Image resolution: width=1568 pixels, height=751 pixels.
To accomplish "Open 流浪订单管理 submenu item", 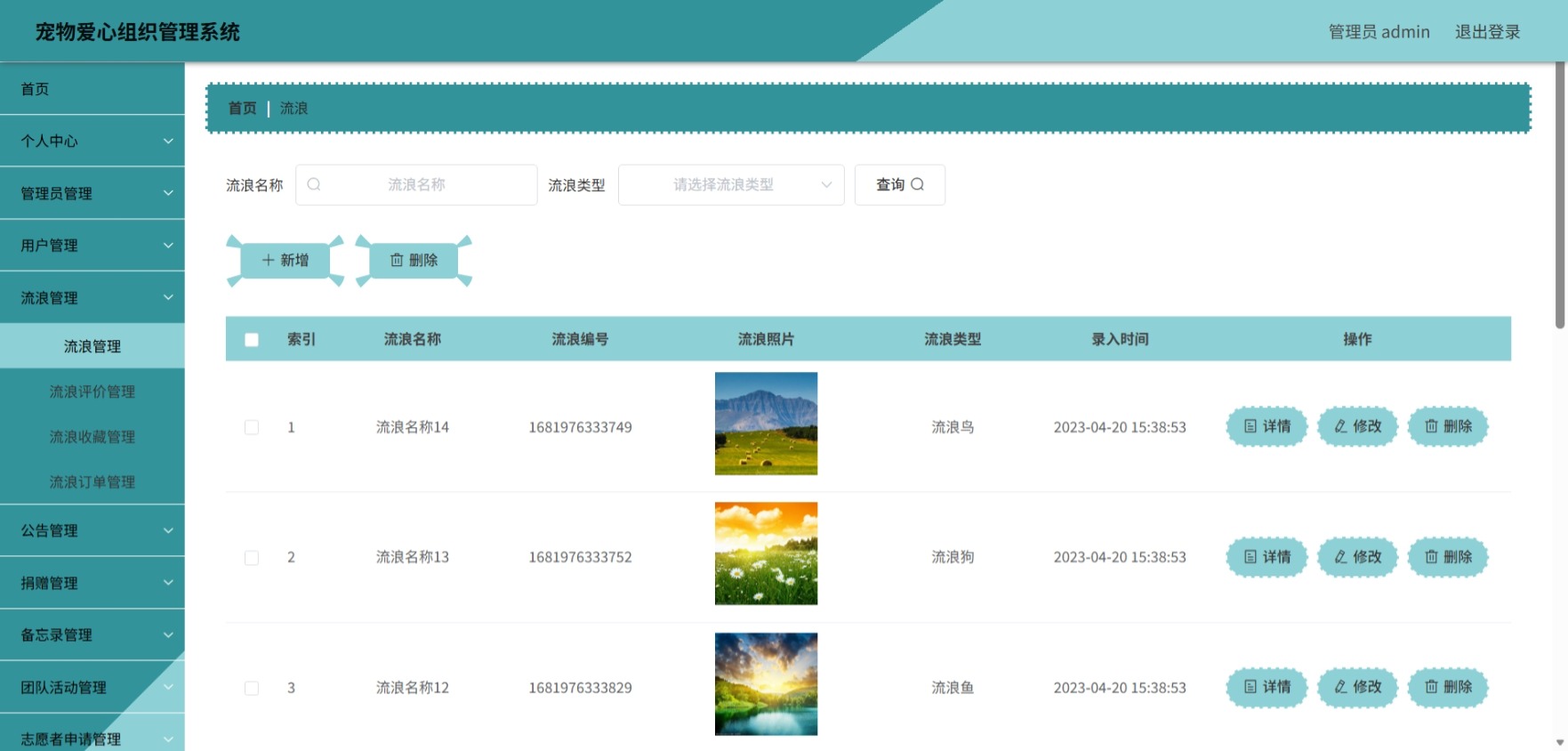I will 92,482.
